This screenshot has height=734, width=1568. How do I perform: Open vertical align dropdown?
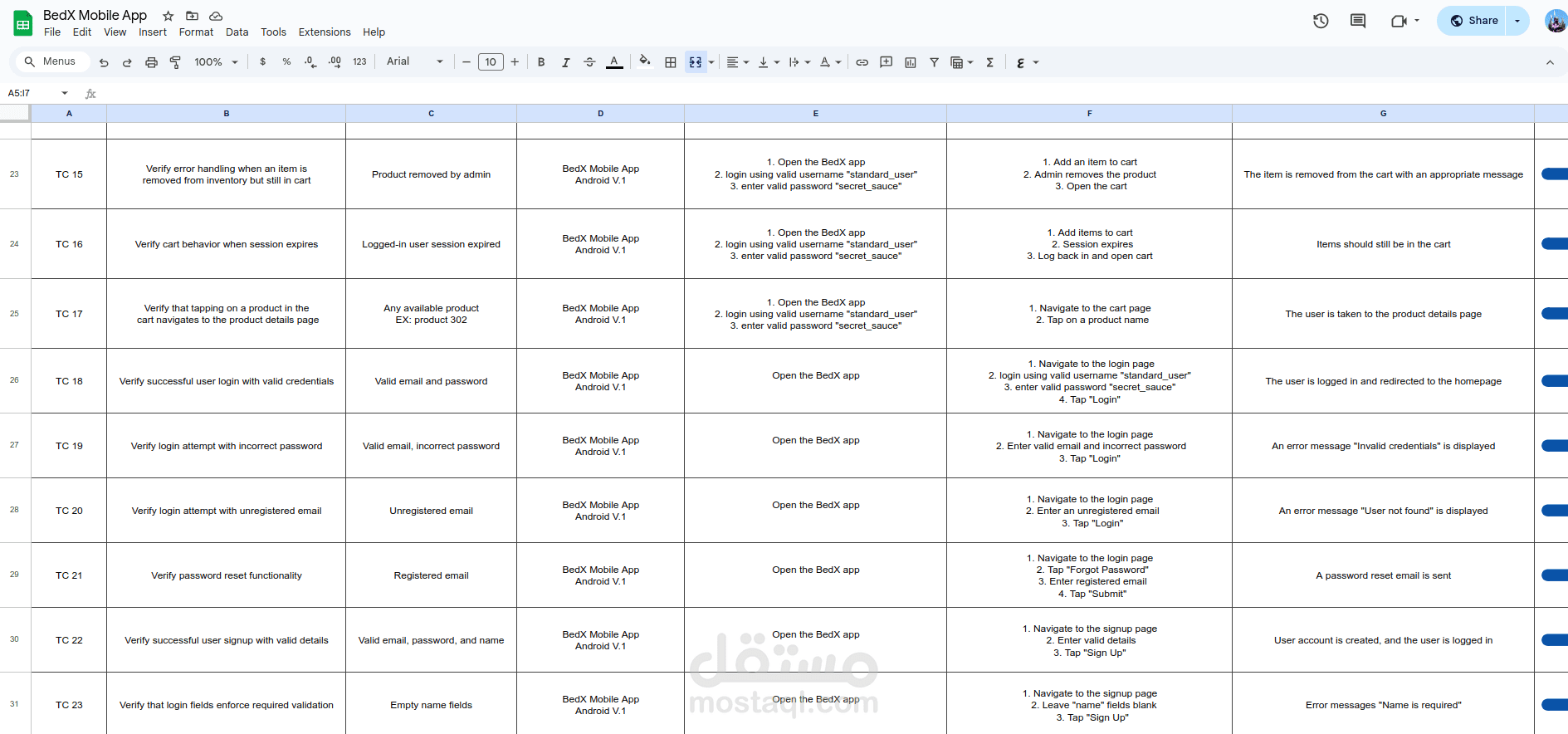769,62
